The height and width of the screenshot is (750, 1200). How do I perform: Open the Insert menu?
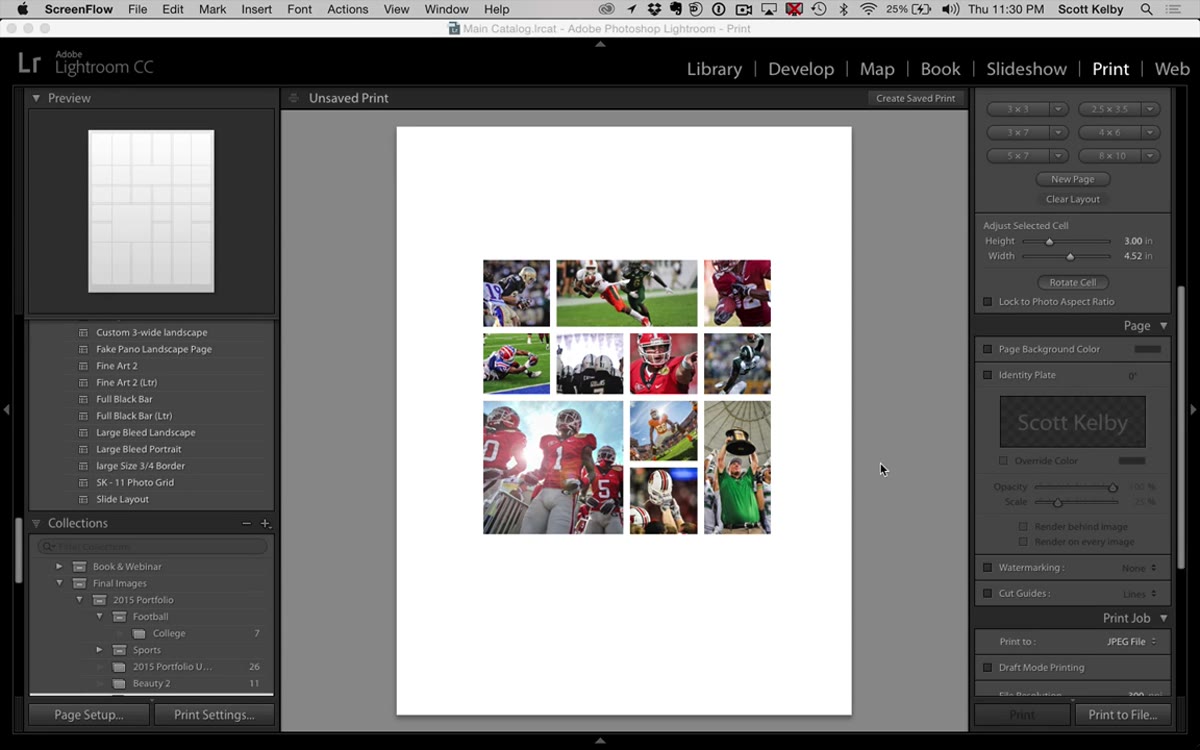[x=257, y=9]
